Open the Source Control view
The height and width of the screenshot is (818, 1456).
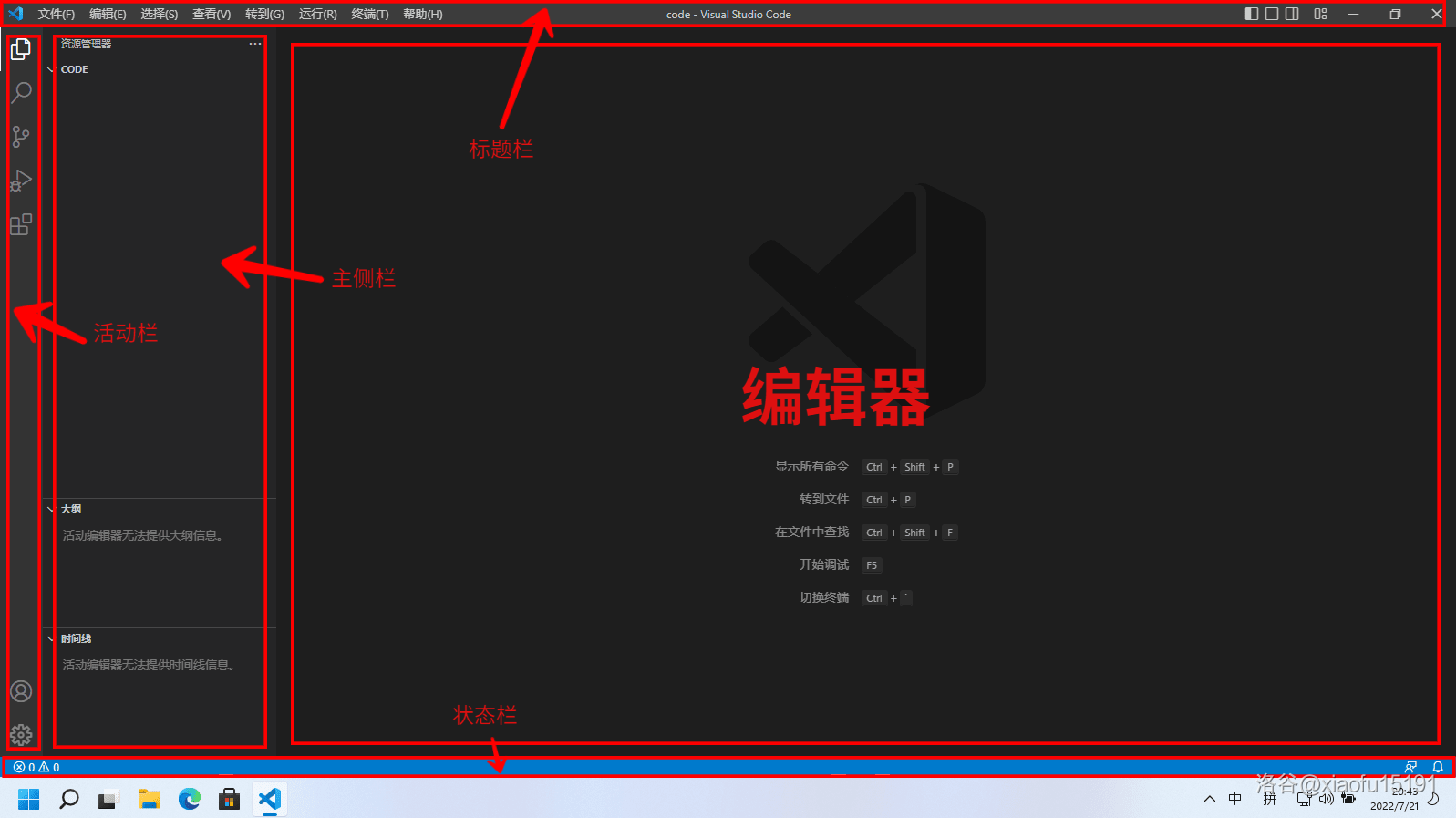(21, 137)
